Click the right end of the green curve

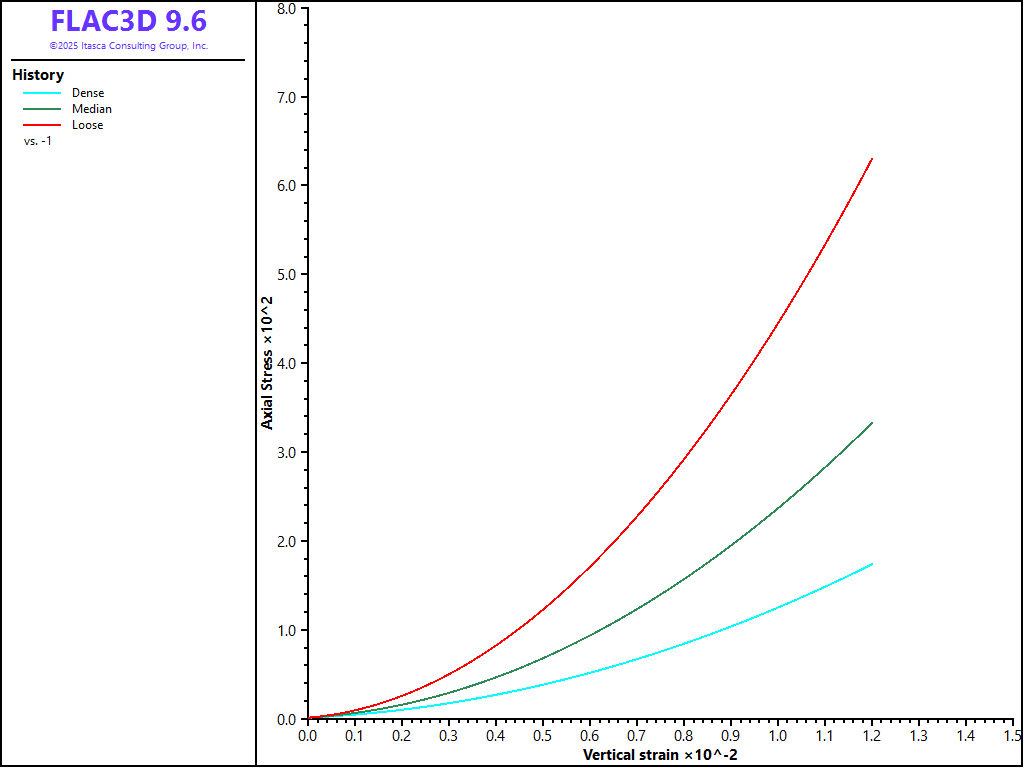tap(872, 423)
